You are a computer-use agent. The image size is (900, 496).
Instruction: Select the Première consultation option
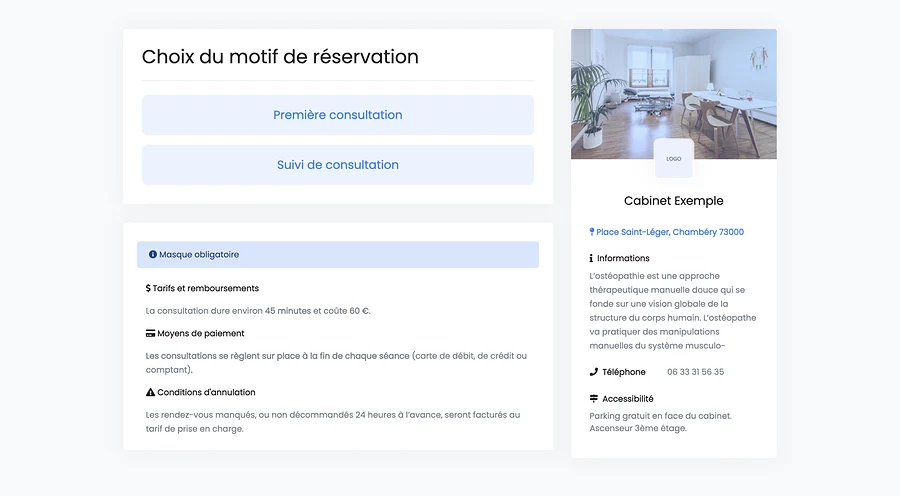click(x=338, y=115)
